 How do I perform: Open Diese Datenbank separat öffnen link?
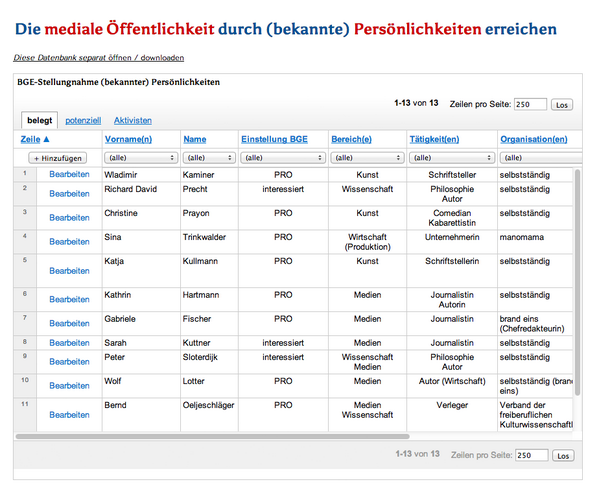(x=99, y=58)
